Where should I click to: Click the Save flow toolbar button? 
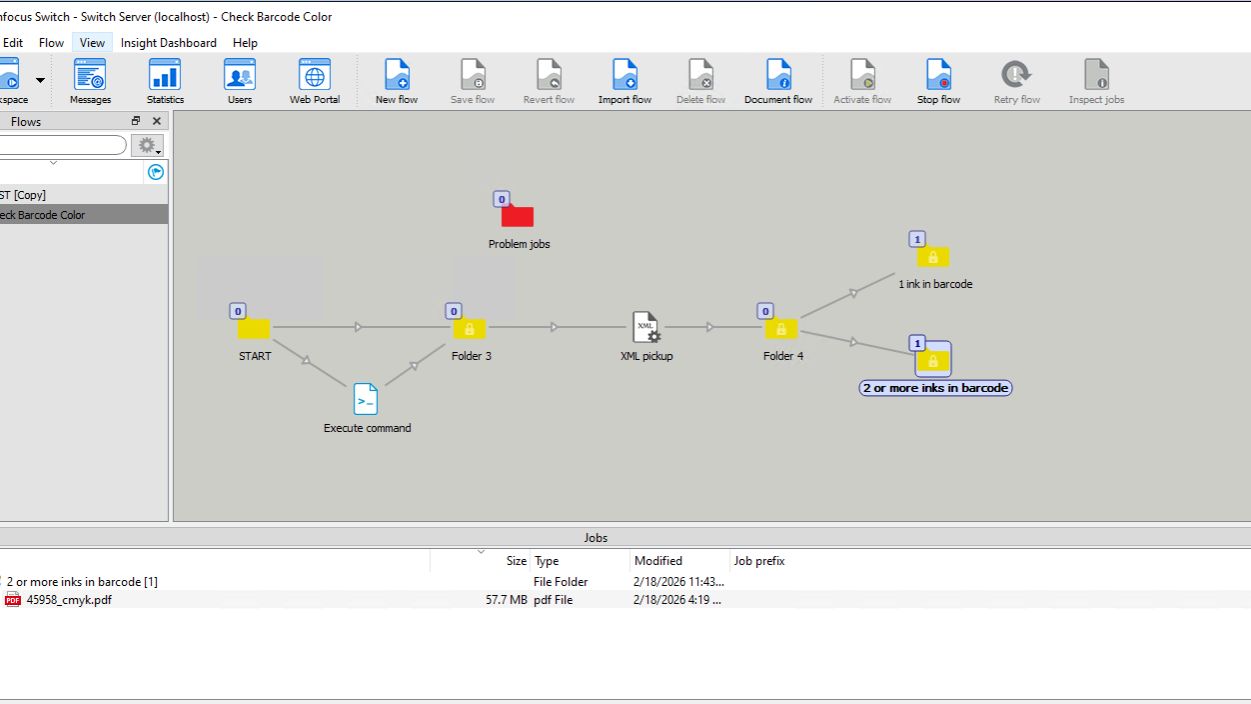click(x=472, y=82)
